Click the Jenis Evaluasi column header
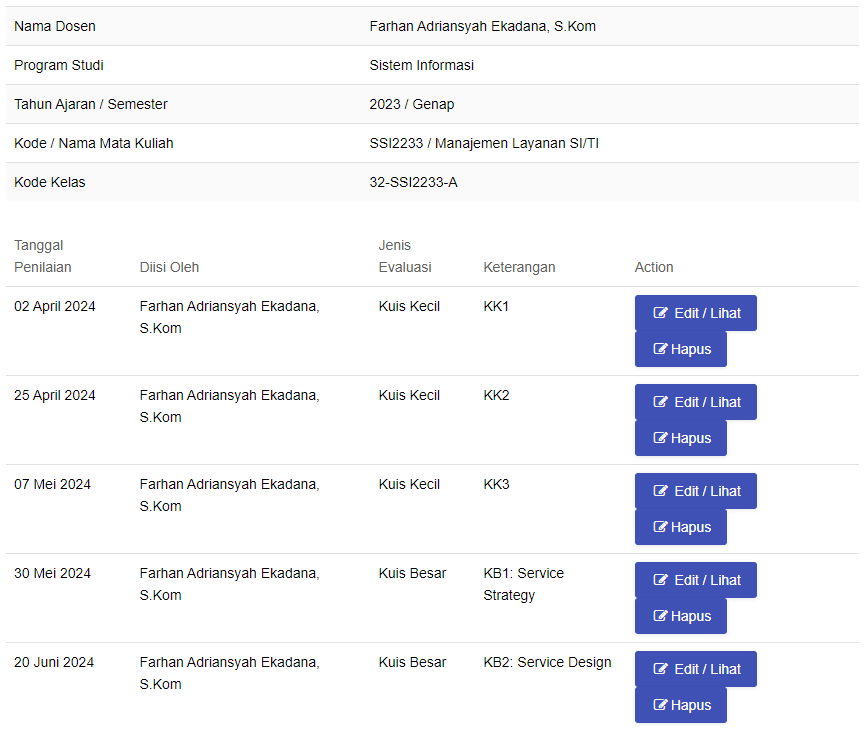This screenshot has width=864, height=733. point(404,256)
